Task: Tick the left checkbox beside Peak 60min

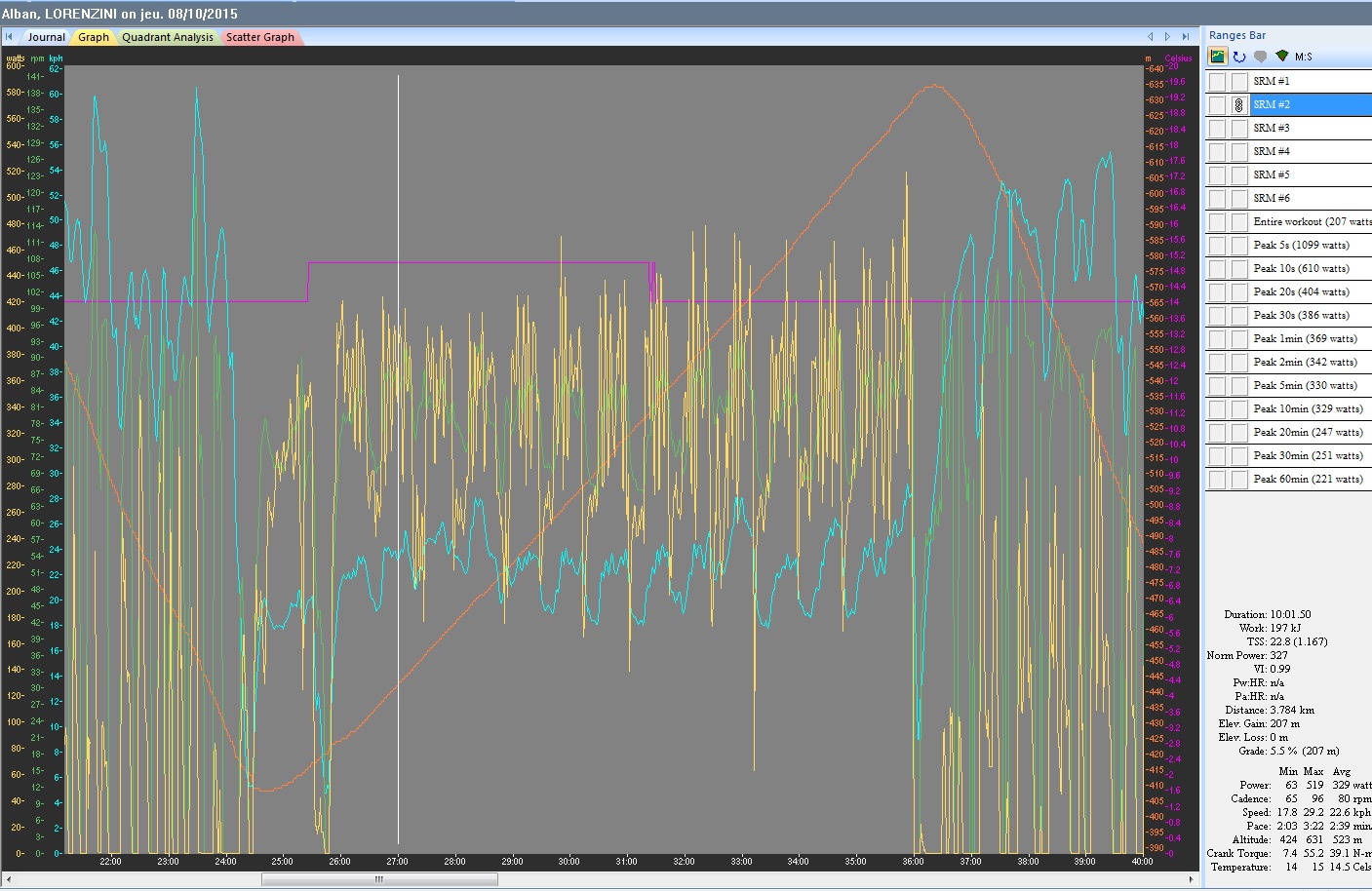Action: (1217, 480)
